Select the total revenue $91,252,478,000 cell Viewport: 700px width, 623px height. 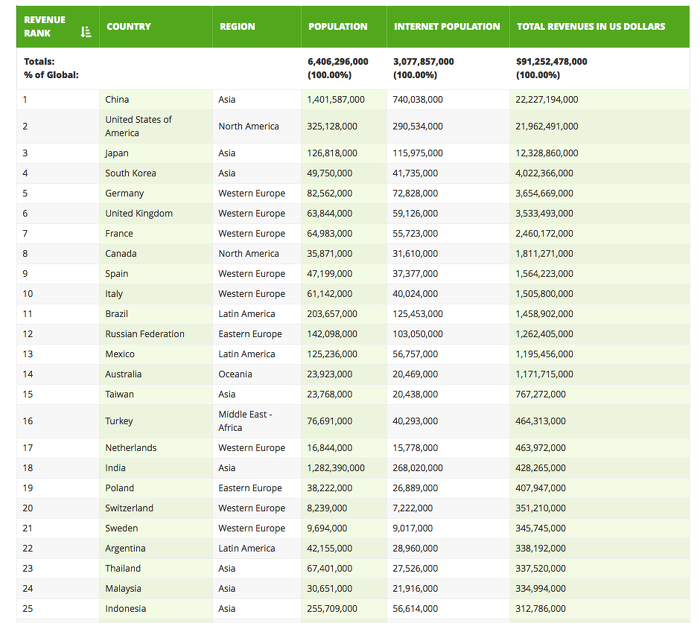tap(551, 61)
